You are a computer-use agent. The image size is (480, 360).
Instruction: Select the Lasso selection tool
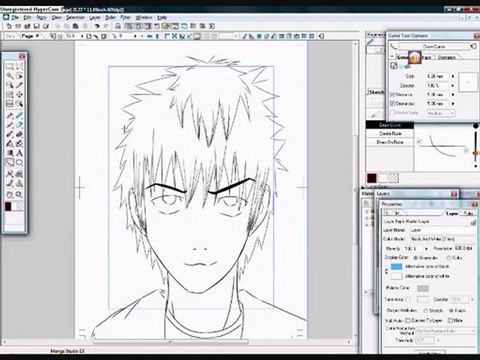pos(19,66)
